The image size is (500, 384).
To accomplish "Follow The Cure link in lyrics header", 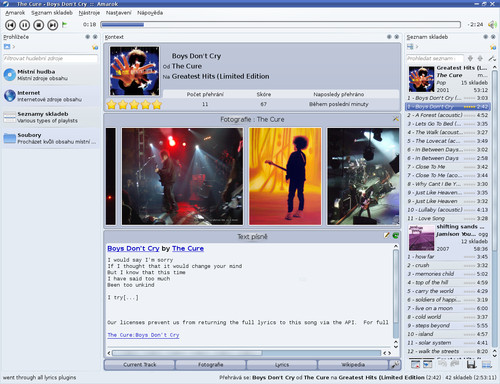I will point(188,248).
